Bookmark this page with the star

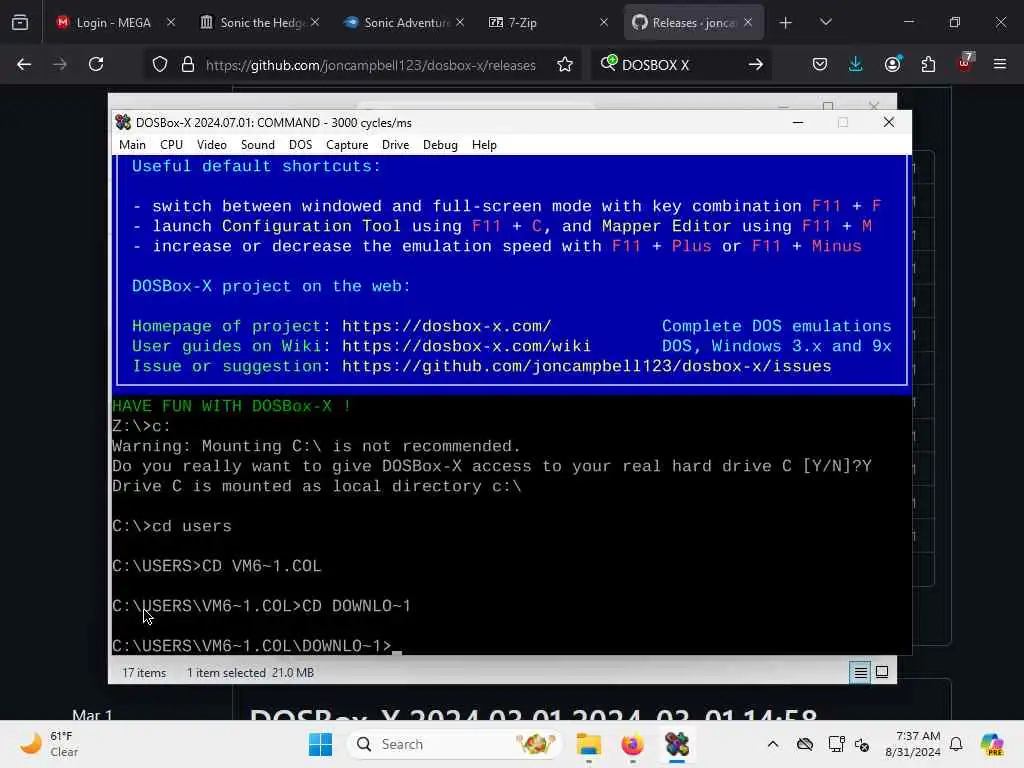click(565, 64)
